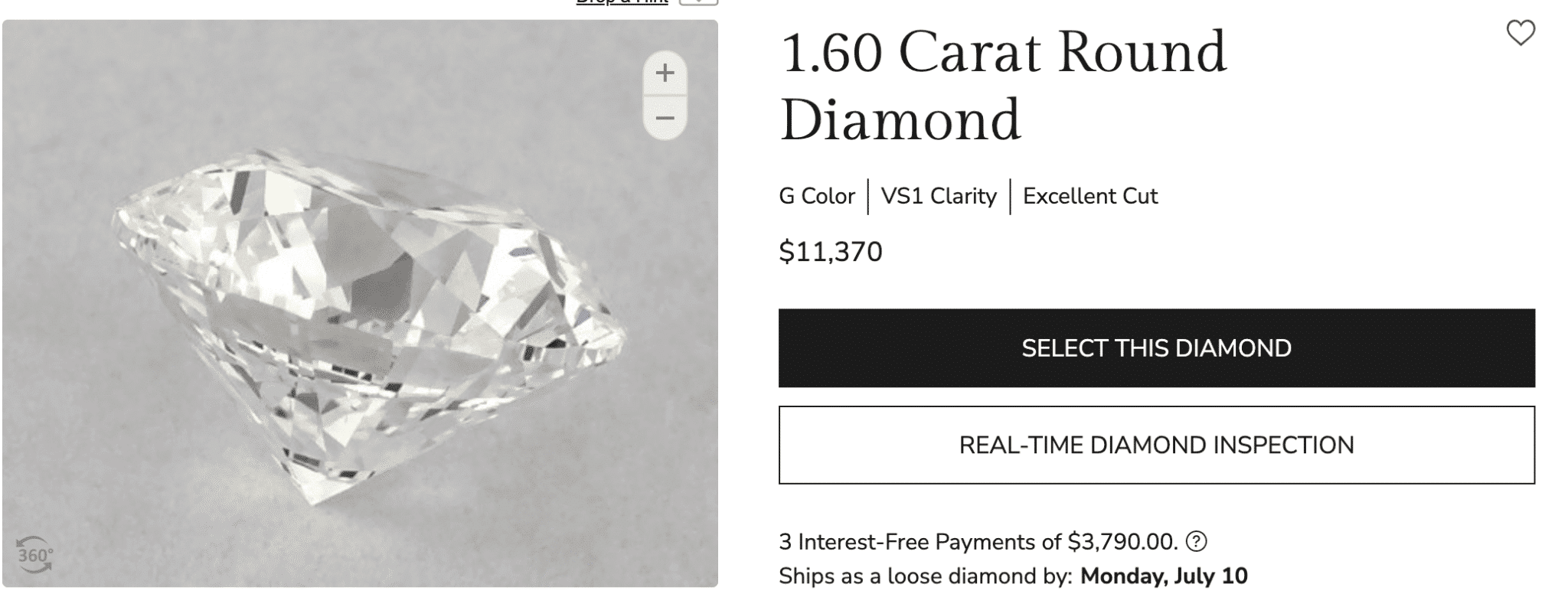Click the $3,790.00 payment amount

tap(1121, 542)
